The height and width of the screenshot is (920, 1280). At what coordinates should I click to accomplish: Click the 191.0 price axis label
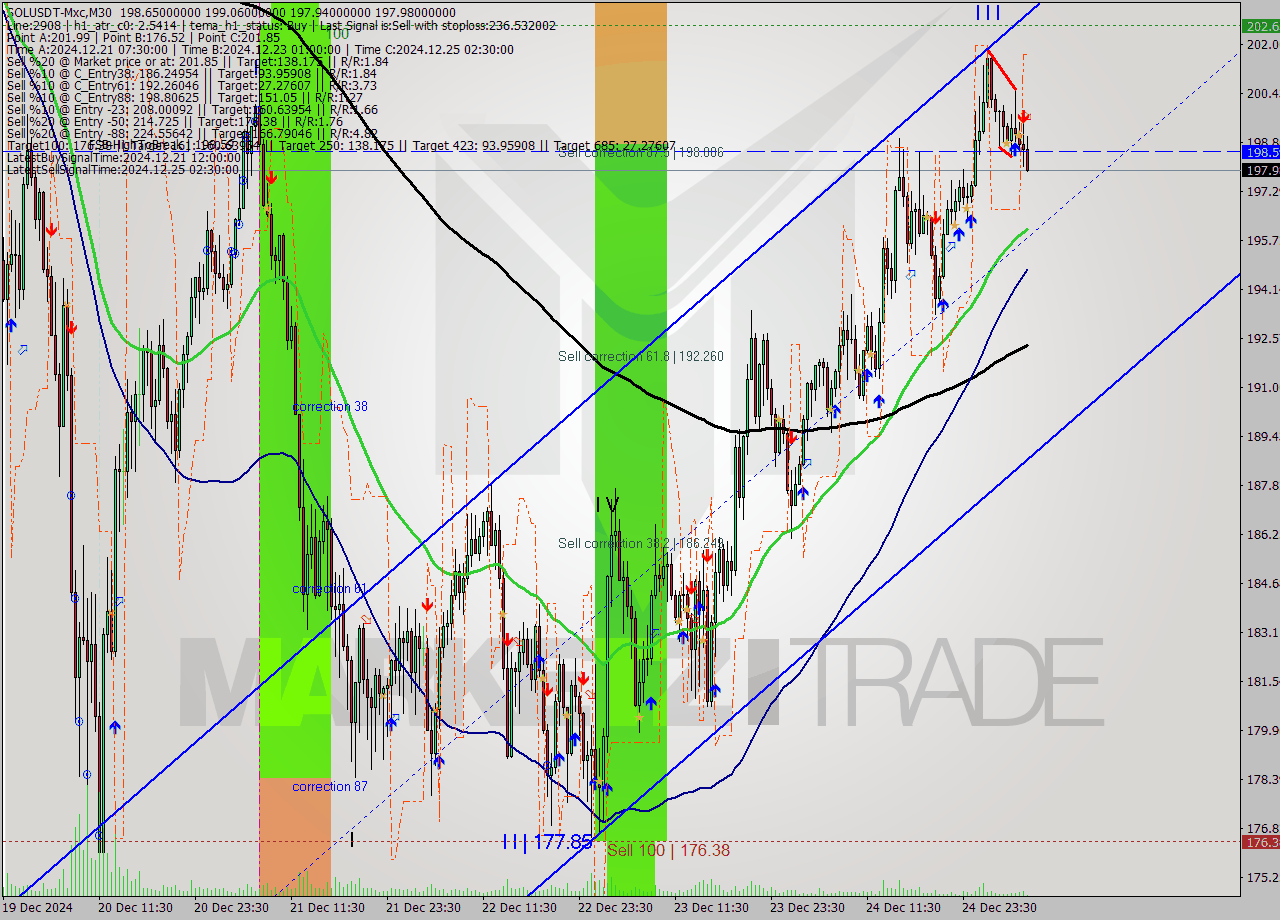[x=1262, y=387]
